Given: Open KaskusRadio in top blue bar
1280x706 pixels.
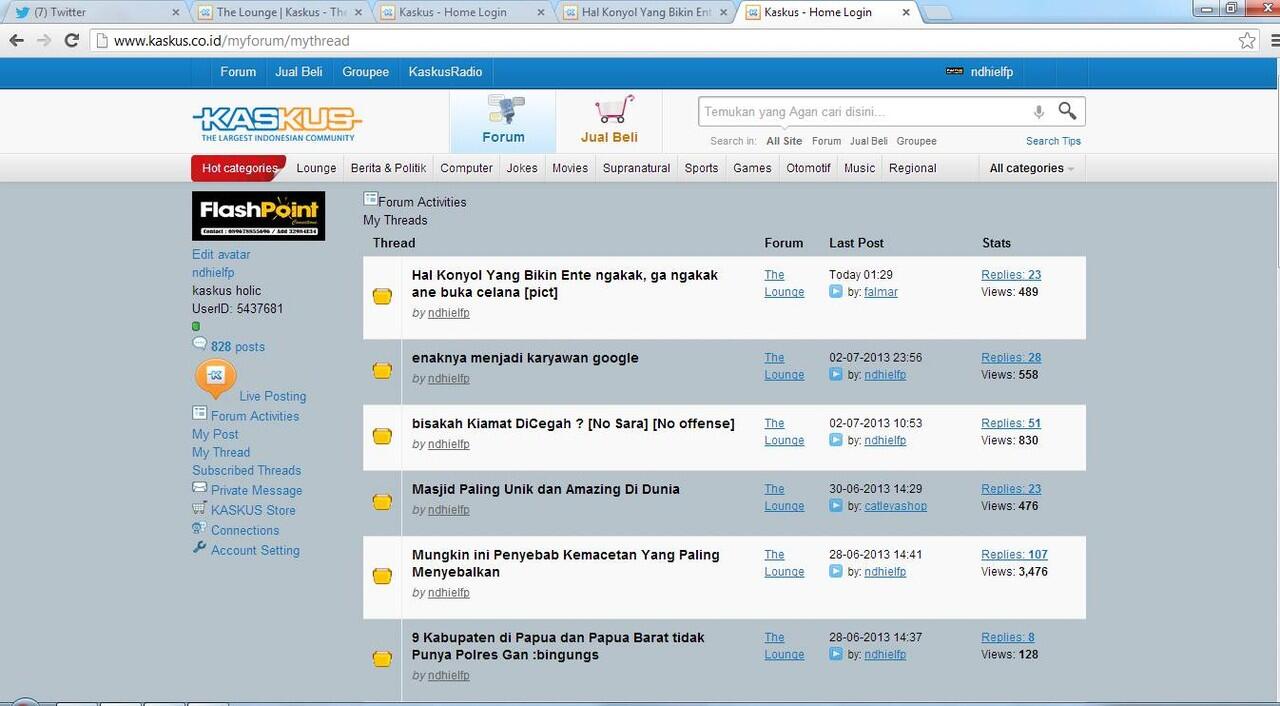Looking at the screenshot, I should tap(445, 72).
